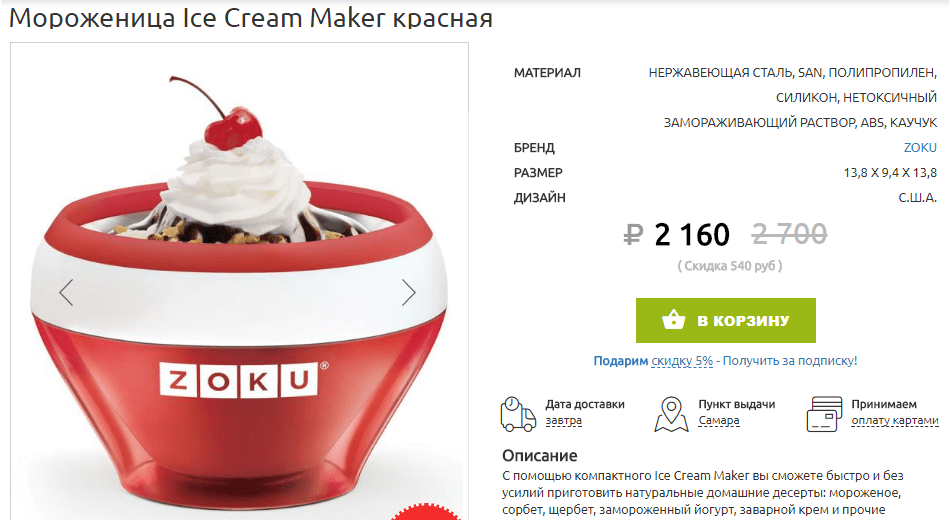Click the credit card payment icon

(824, 414)
